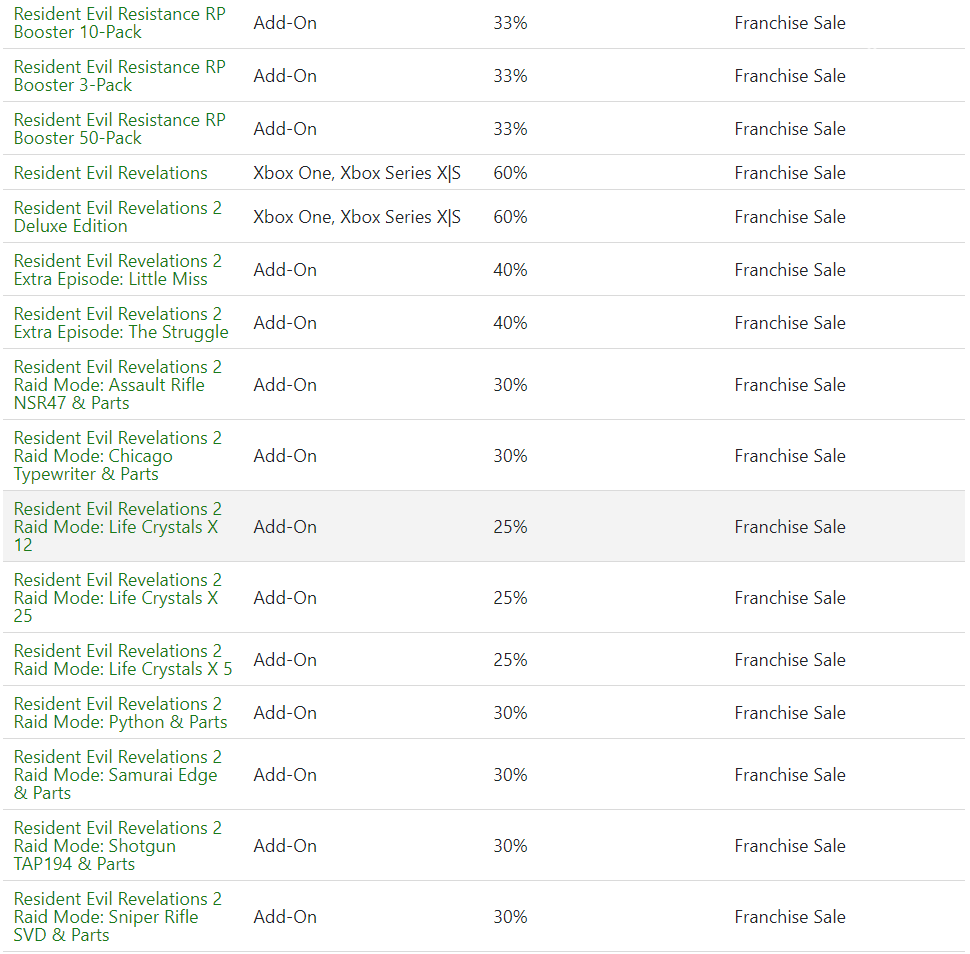Click Xbox One, Xbox Series X|S cell for Deluxe Edition
Viewport: 970px width, 954px height.
[357, 217]
